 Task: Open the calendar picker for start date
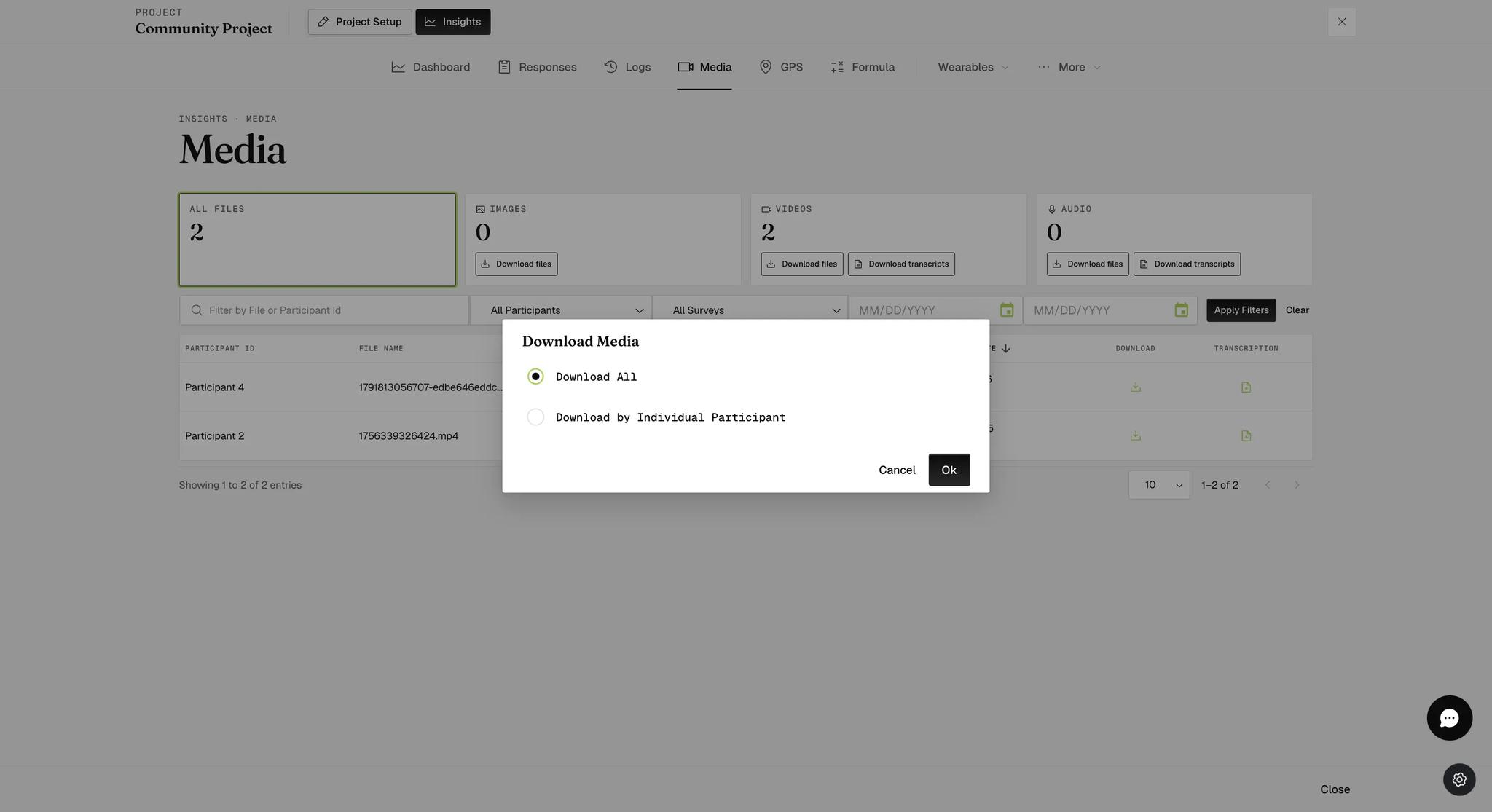point(1007,310)
